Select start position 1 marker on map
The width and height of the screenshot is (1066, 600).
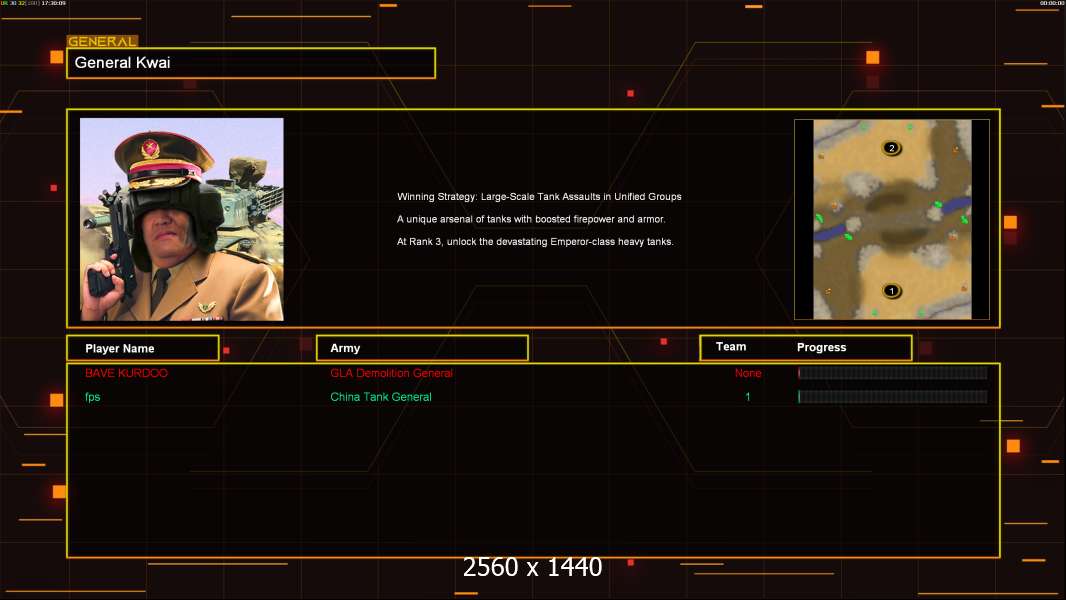coord(891,291)
